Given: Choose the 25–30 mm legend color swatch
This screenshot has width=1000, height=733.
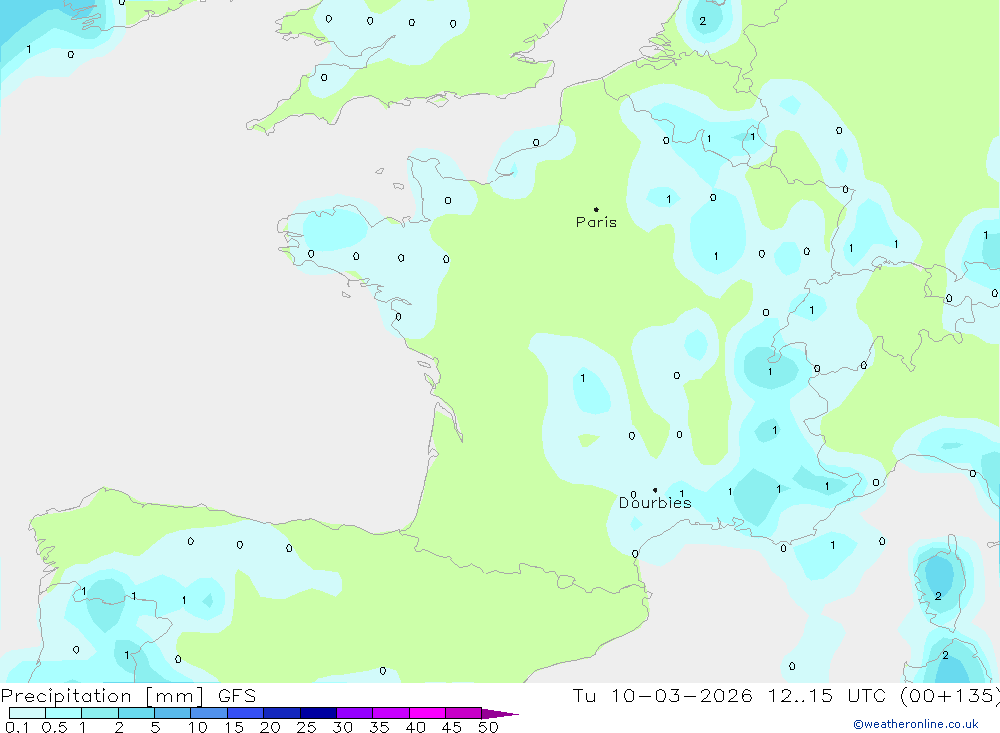Looking at the screenshot, I should (318, 713).
